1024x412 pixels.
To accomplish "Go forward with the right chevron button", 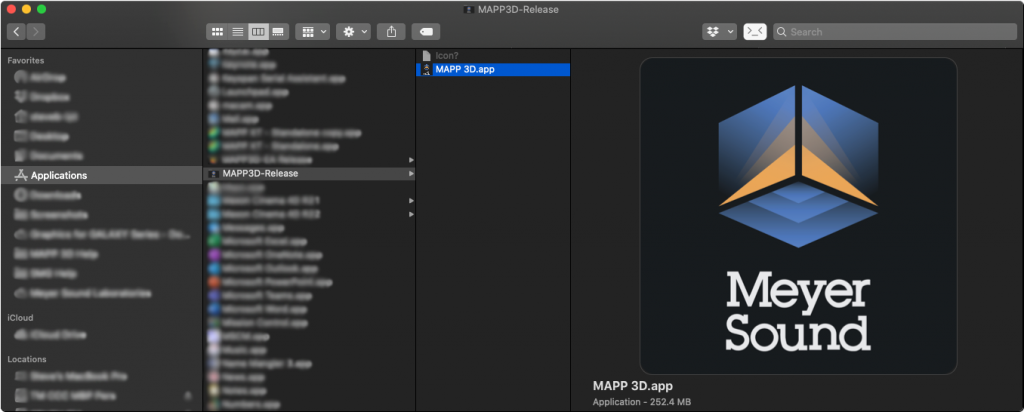I will pyautogui.click(x=35, y=31).
